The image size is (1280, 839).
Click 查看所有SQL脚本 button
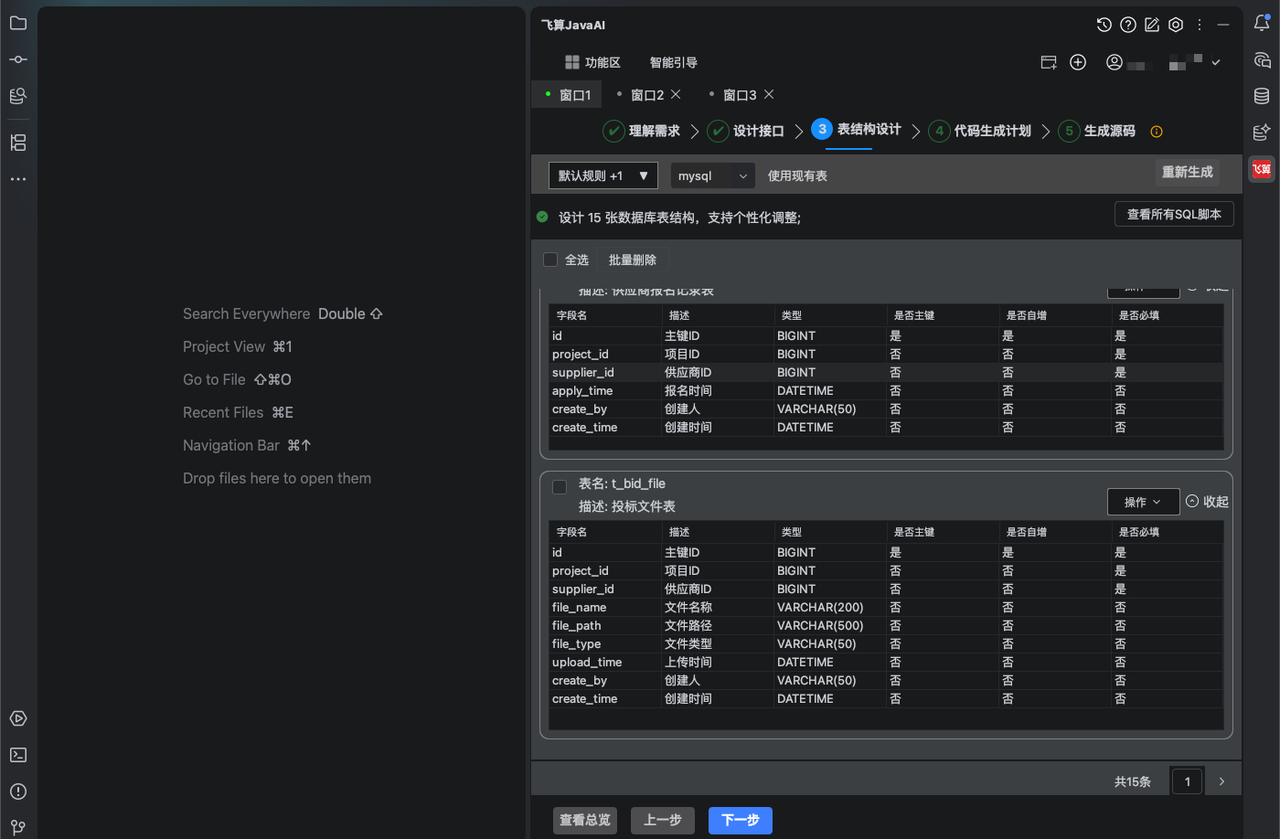[1174, 214]
